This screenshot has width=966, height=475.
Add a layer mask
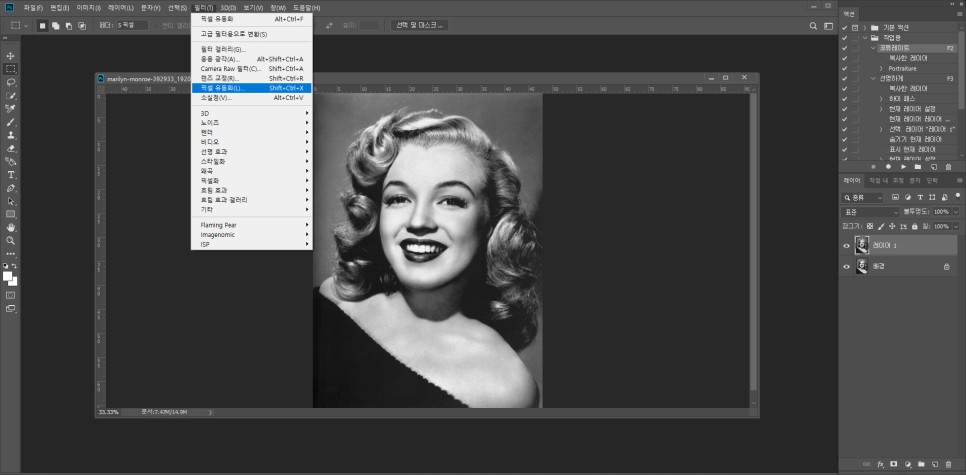[894, 463]
